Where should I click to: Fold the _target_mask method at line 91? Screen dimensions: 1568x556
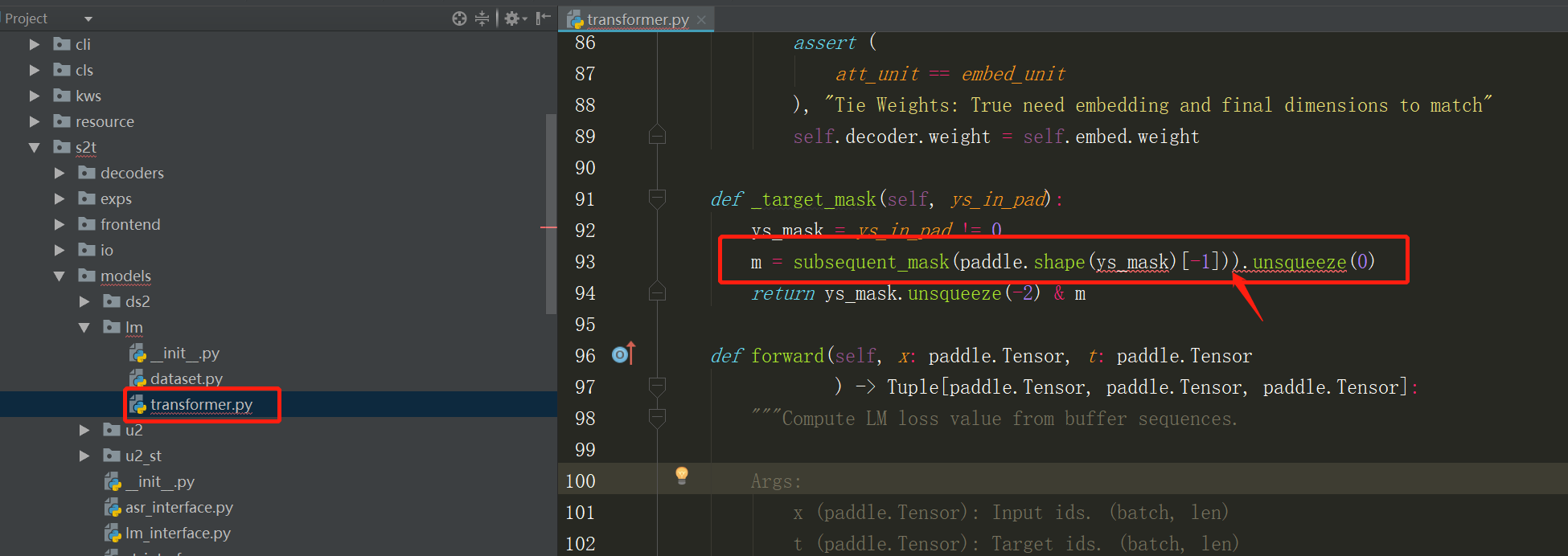point(657,198)
